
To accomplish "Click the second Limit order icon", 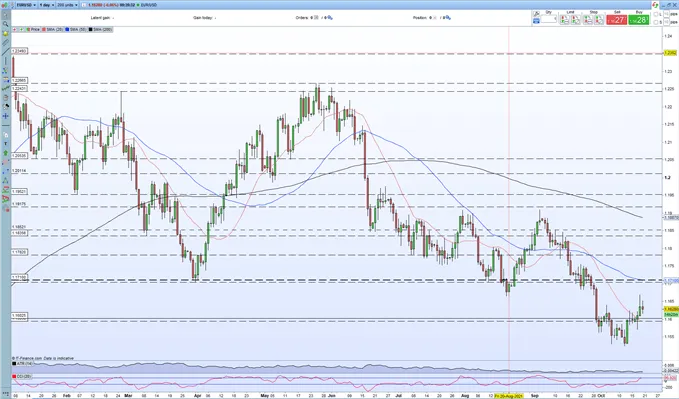I will [576, 19].
